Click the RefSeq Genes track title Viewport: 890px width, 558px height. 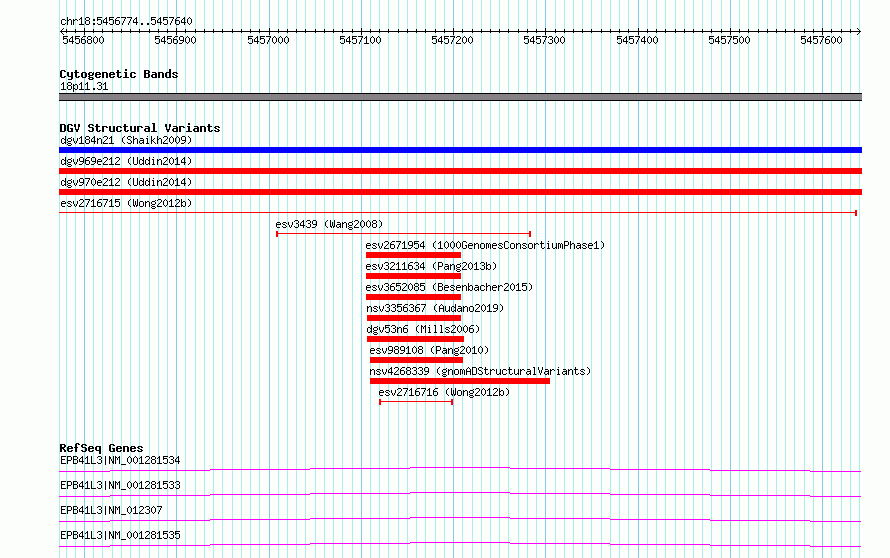[101, 448]
